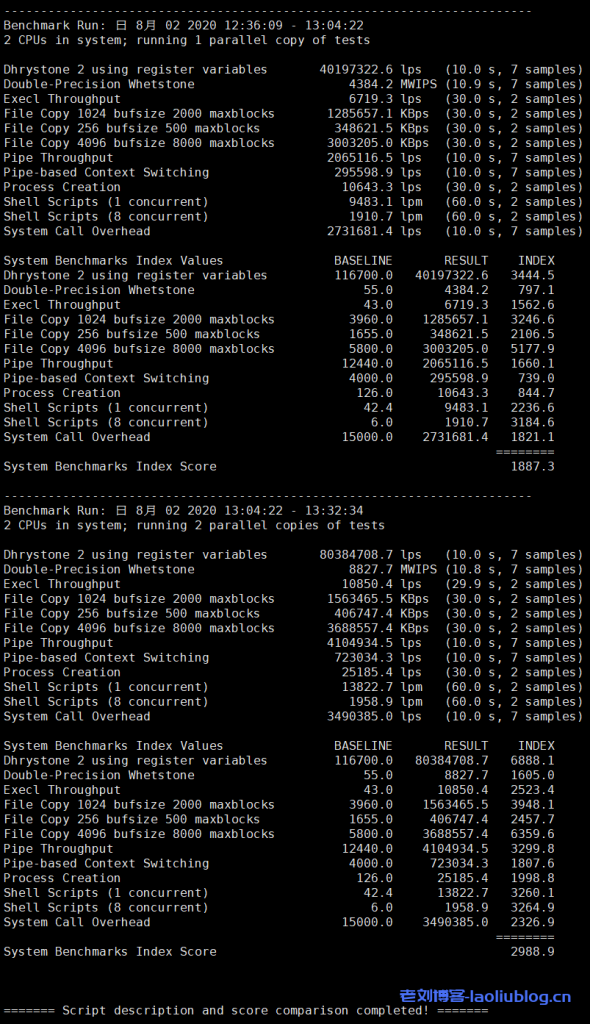The height and width of the screenshot is (1024, 590).
Task: Click the index value 1821.1
Action: click(533, 437)
